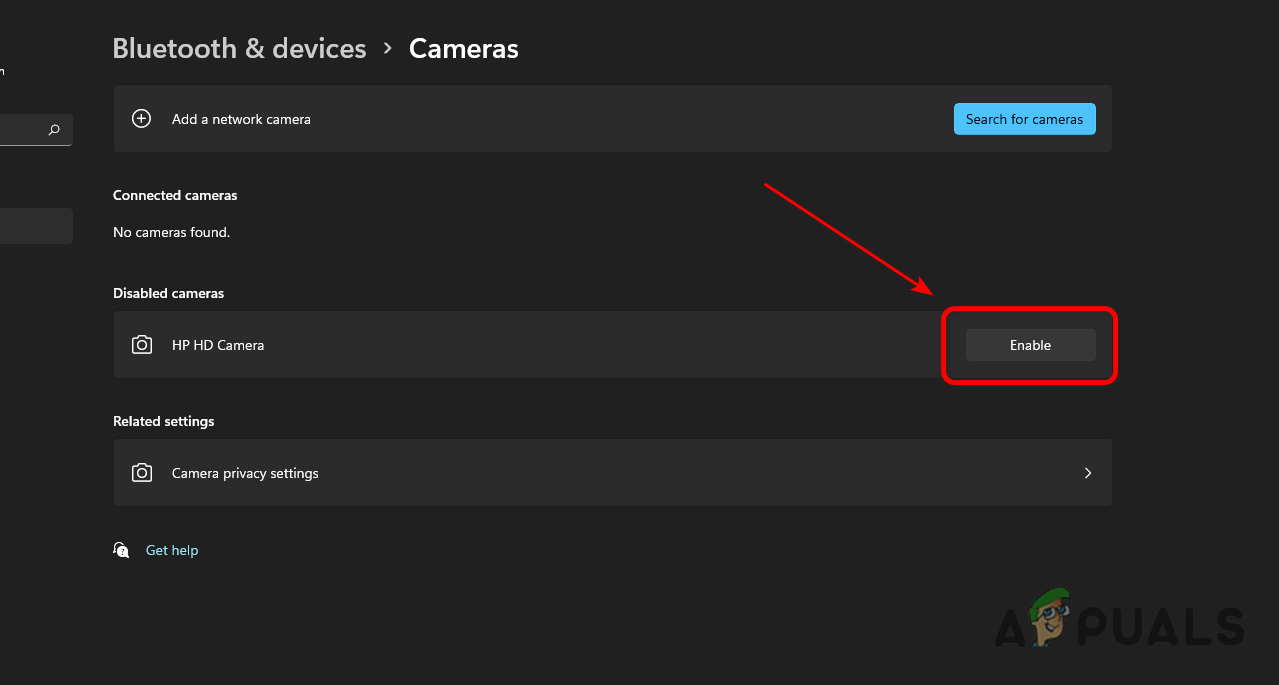Click the camera icon for Camera privacy settings
Screen dimensions: 1279x685
141,472
